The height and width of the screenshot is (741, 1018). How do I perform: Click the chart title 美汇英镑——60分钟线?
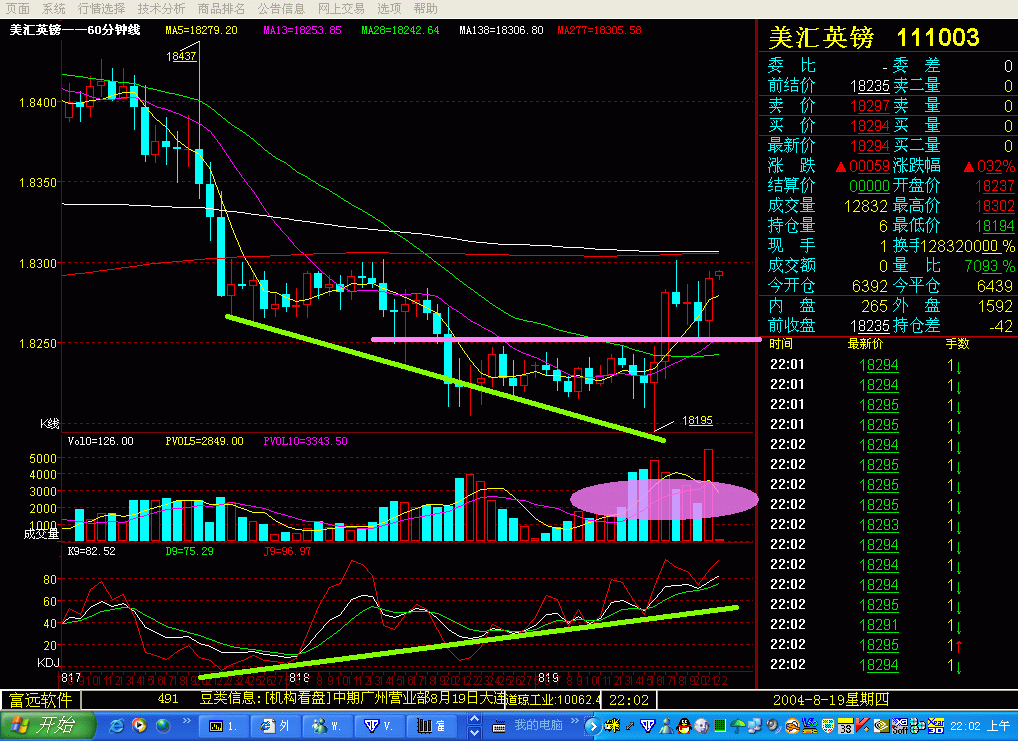(x=75, y=30)
